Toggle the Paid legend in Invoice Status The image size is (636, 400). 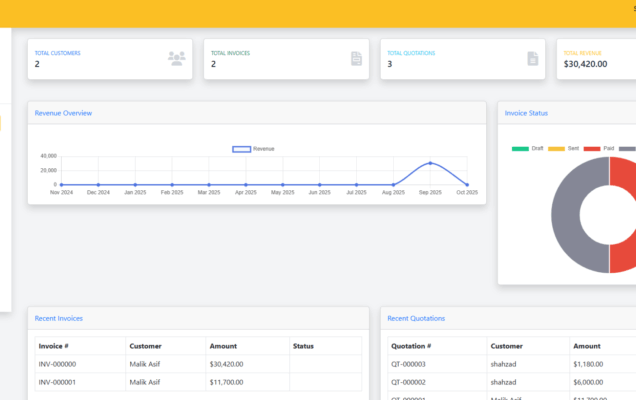[592, 149]
